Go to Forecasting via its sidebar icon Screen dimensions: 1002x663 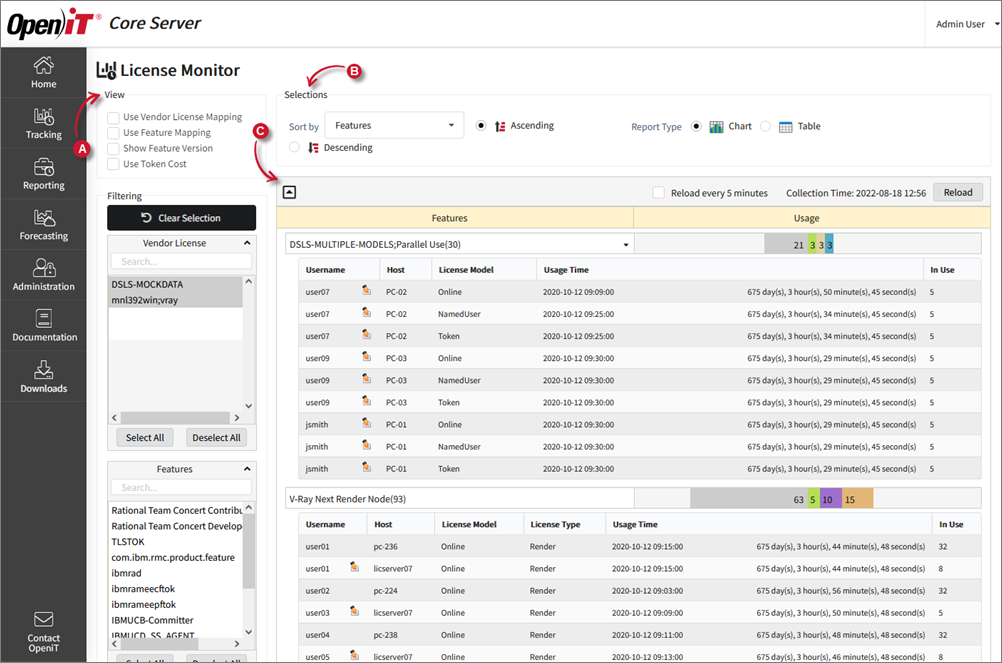[x=43, y=224]
